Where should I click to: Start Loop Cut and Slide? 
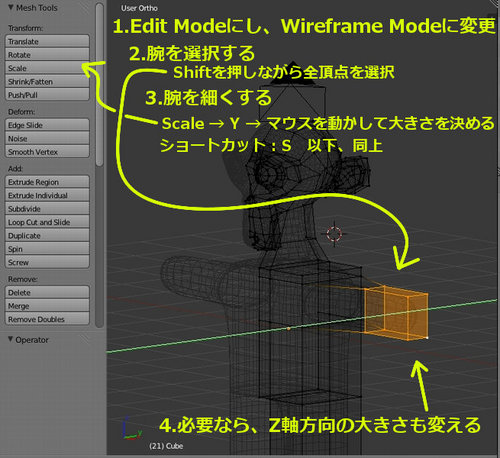pos(47,222)
